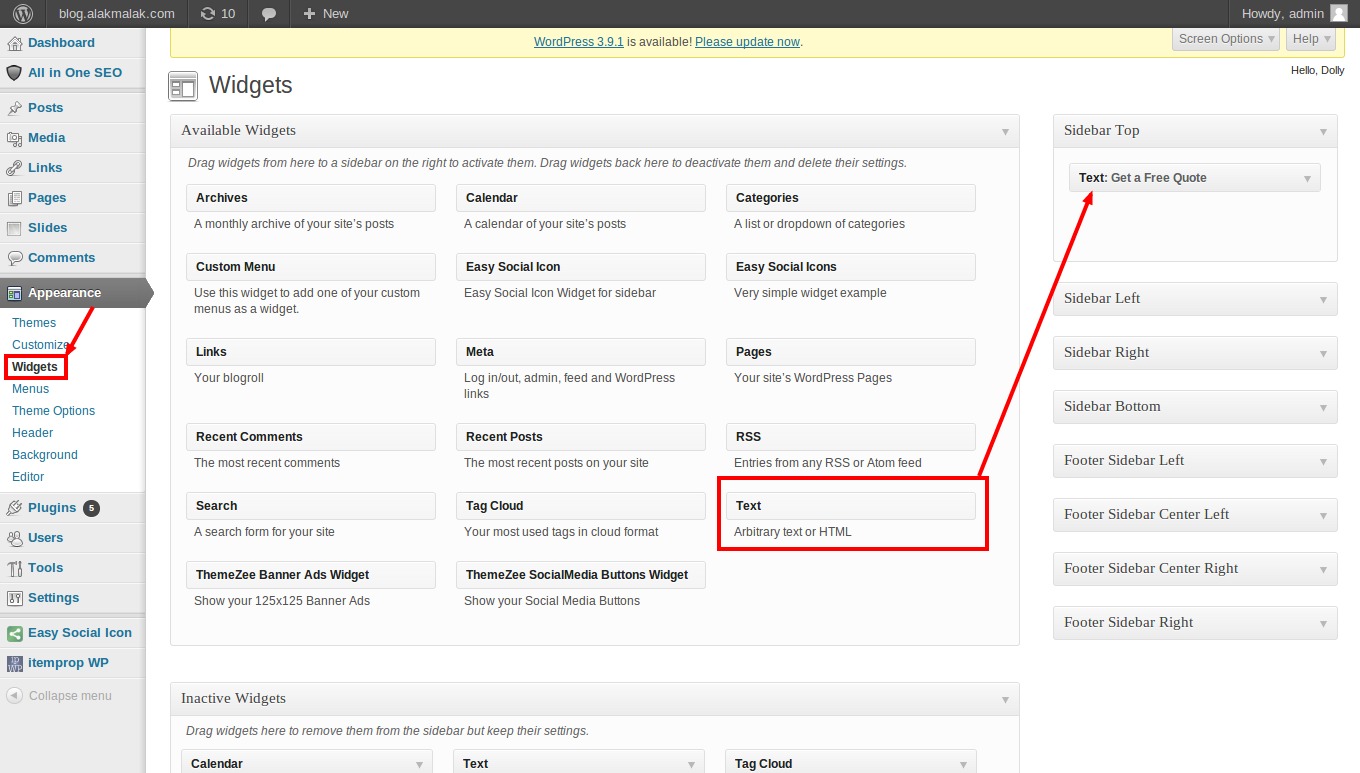Click the itemprop WP sidebar icon
The height and width of the screenshot is (773, 1360).
(14, 662)
